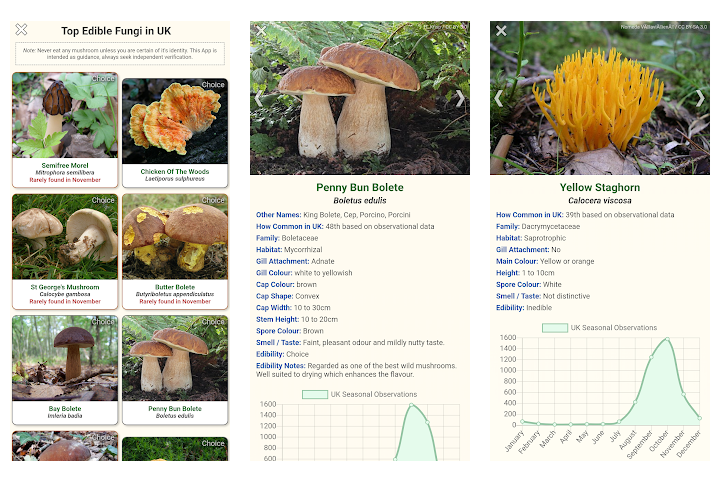
Task: Click 'Stem Height: 10 to 20cm' line
Action: [x=297, y=319]
